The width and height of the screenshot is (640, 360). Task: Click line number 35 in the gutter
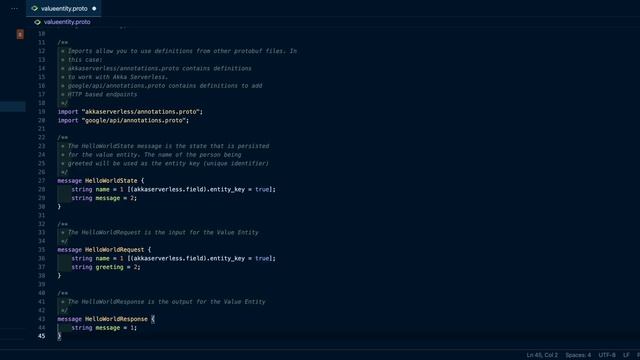(42, 250)
